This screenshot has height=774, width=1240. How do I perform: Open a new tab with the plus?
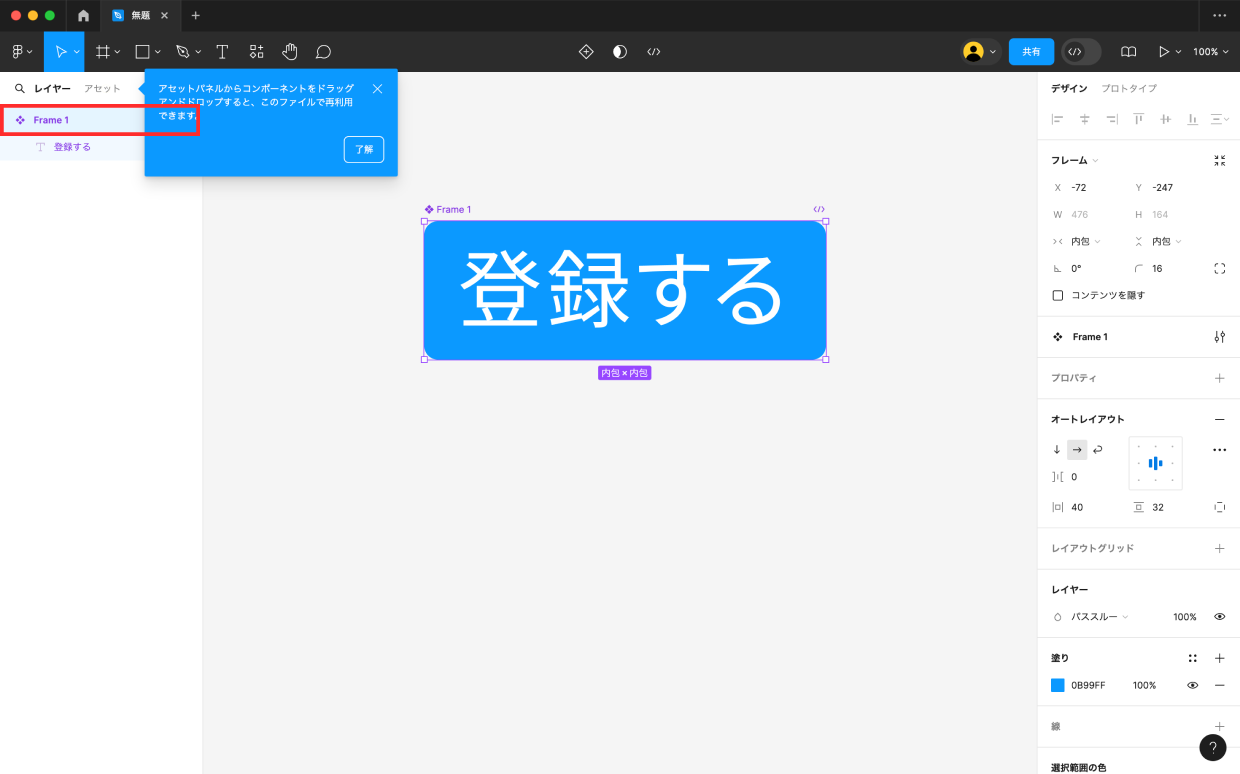195,15
